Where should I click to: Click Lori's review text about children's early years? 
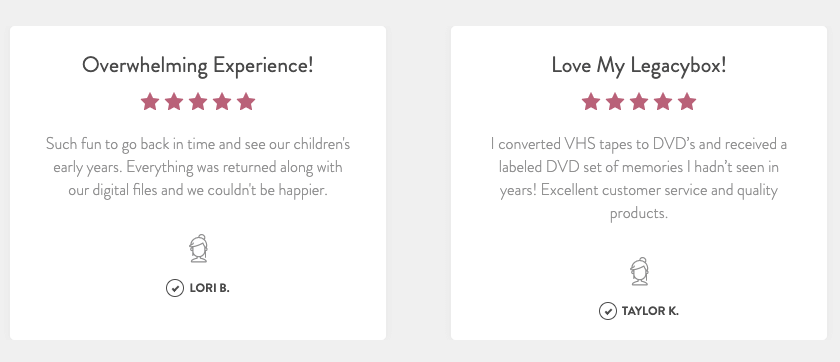[x=198, y=167]
